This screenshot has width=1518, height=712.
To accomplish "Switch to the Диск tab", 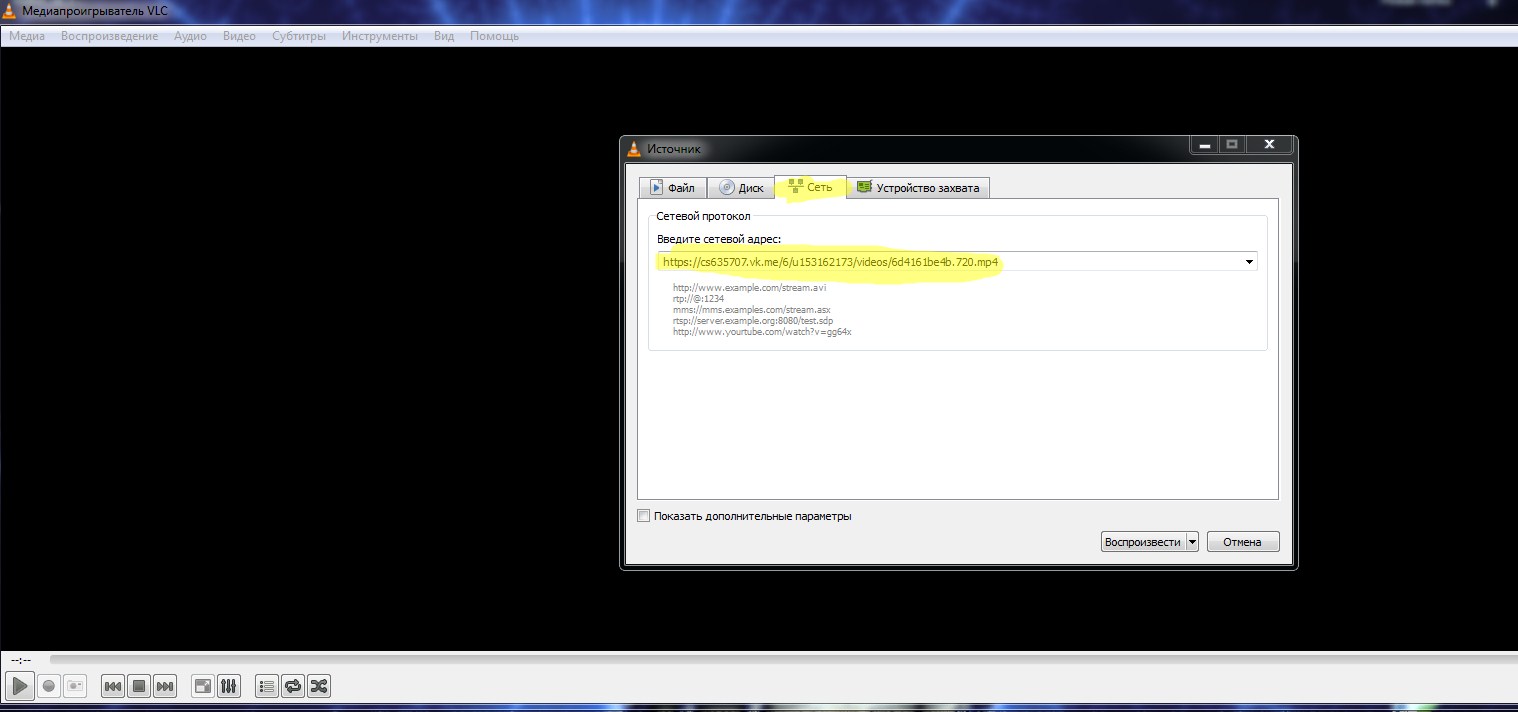I will point(741,187).
